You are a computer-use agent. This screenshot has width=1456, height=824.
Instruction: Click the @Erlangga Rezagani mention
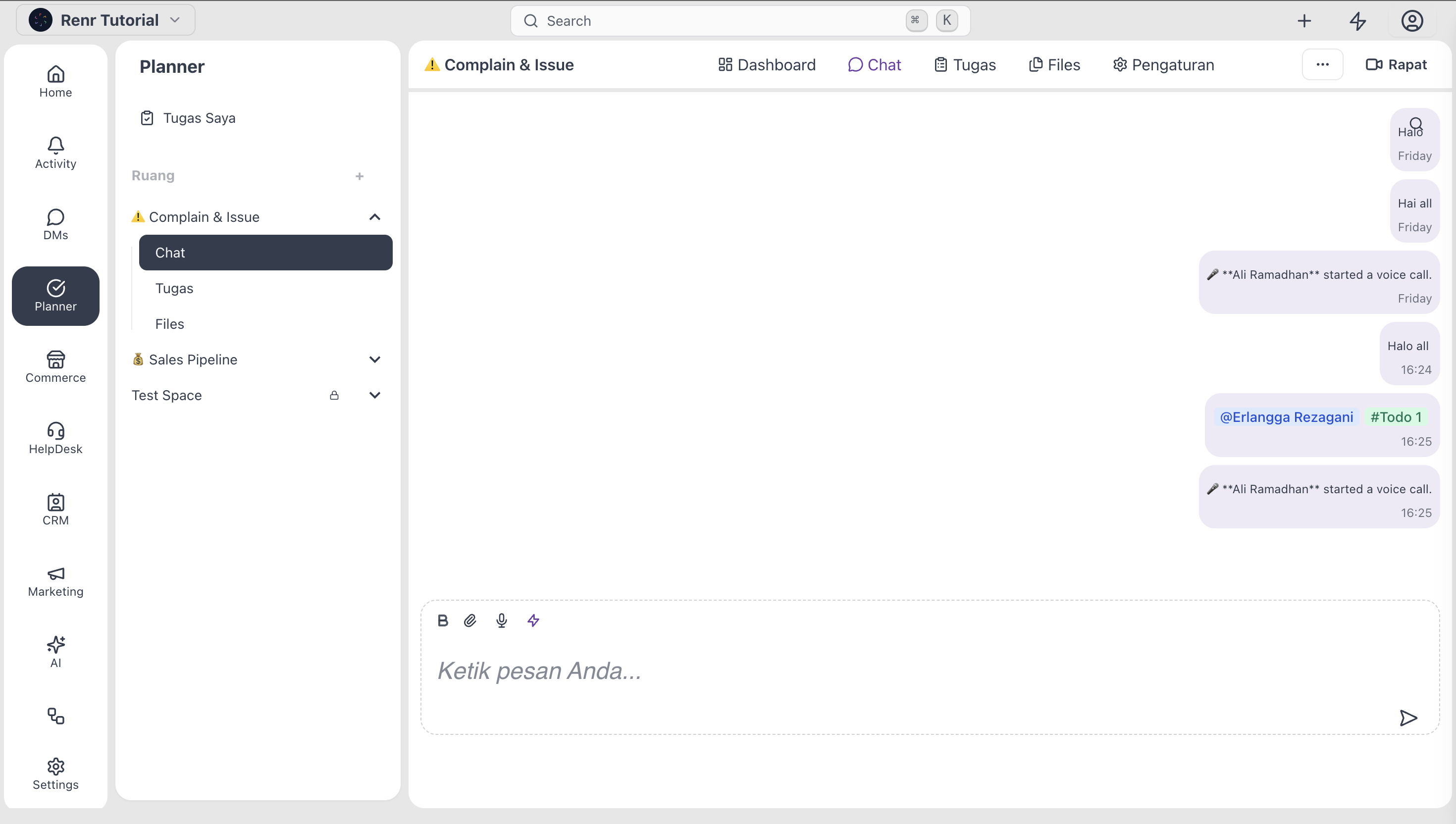click(1286, 417)
